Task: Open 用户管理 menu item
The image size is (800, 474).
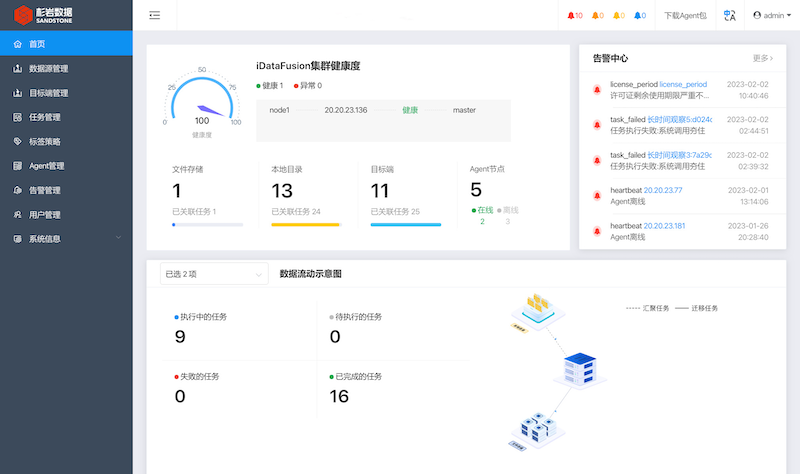Action: [66, 215]
